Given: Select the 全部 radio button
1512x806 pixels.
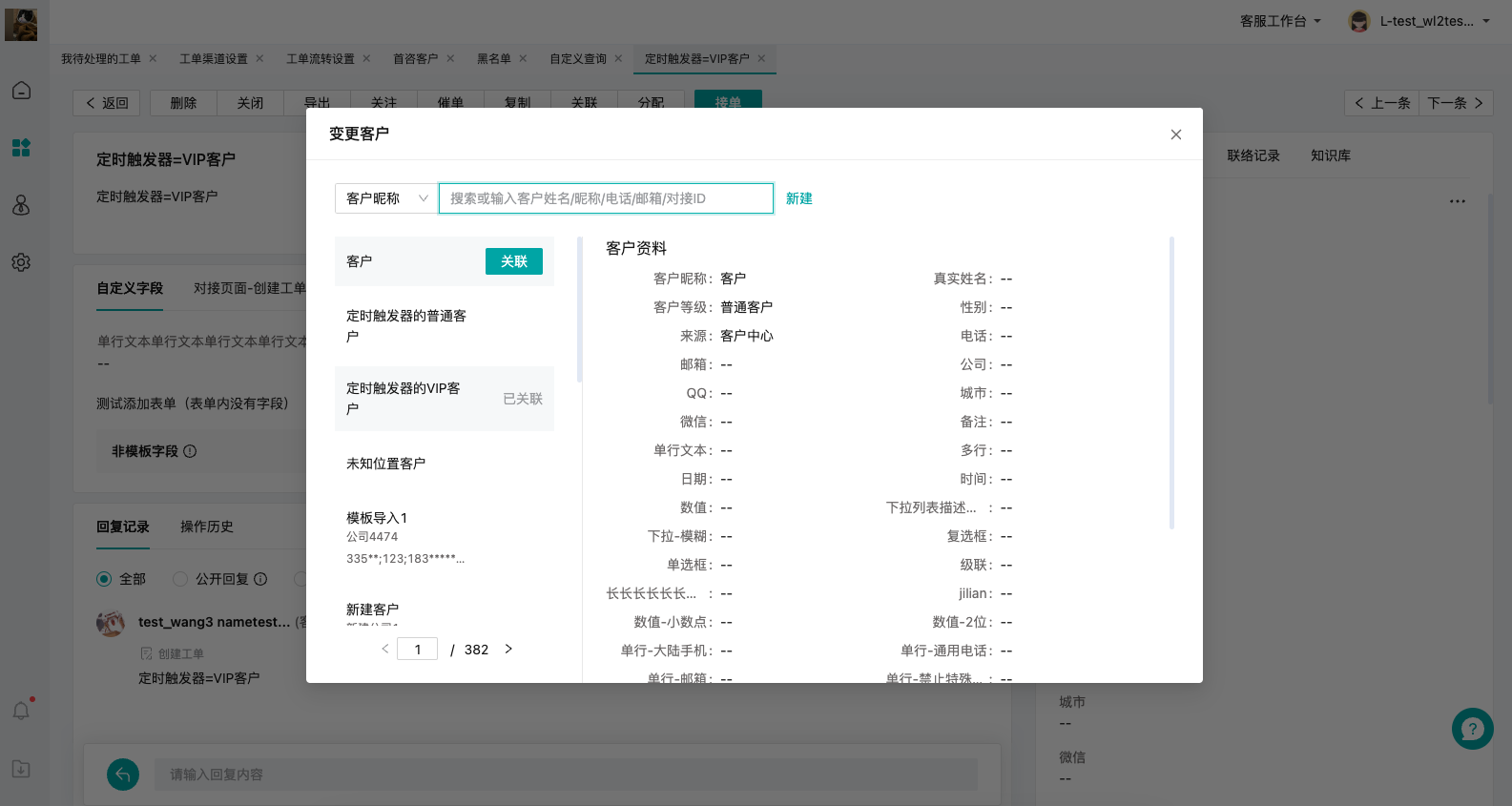Looking at the screenshot, I should click(104, 579).
